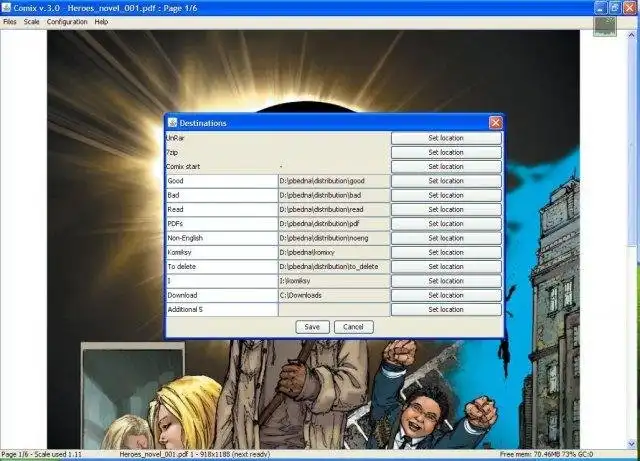
Task: Edit the To delete name field
Action: 222,267
